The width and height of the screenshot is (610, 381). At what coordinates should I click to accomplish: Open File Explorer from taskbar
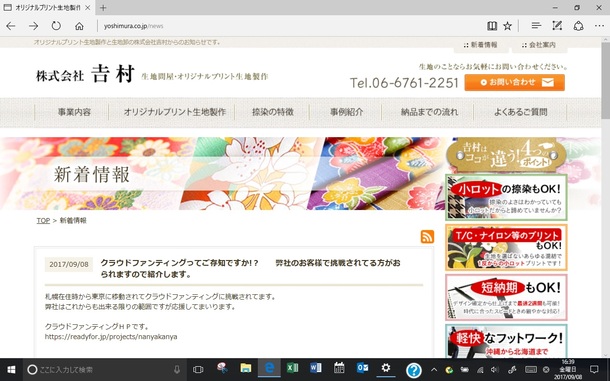(245, 368)
